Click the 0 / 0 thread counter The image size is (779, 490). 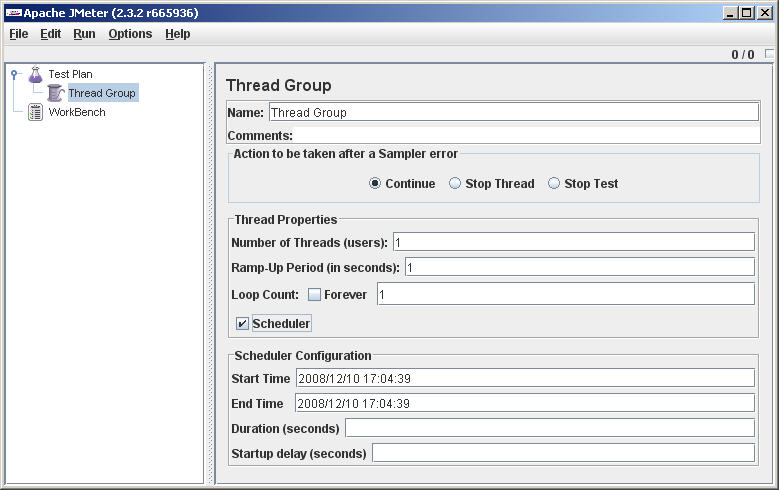[743, 54]
